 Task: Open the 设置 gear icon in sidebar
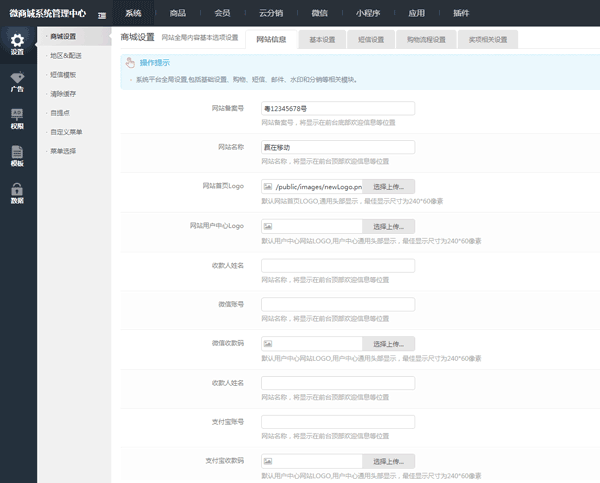point(17,44)
